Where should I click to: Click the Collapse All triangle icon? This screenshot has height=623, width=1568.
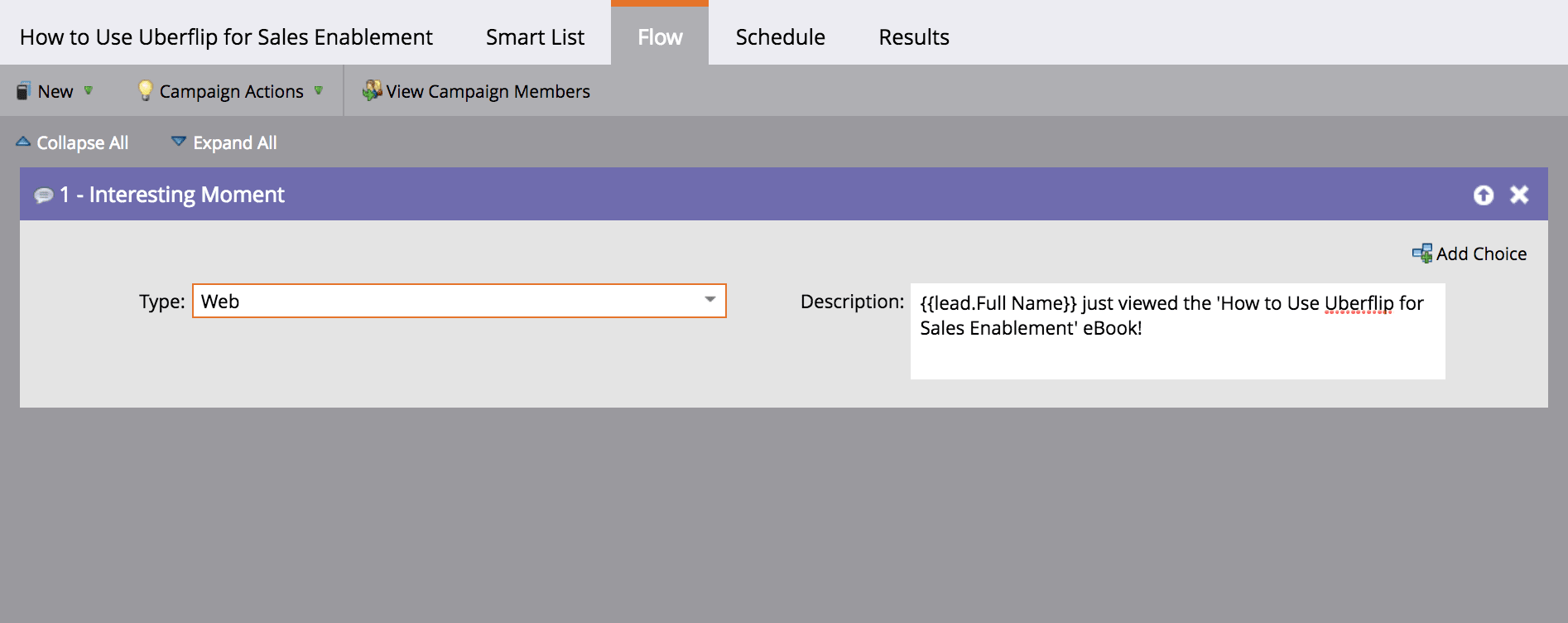pos(23,142)
